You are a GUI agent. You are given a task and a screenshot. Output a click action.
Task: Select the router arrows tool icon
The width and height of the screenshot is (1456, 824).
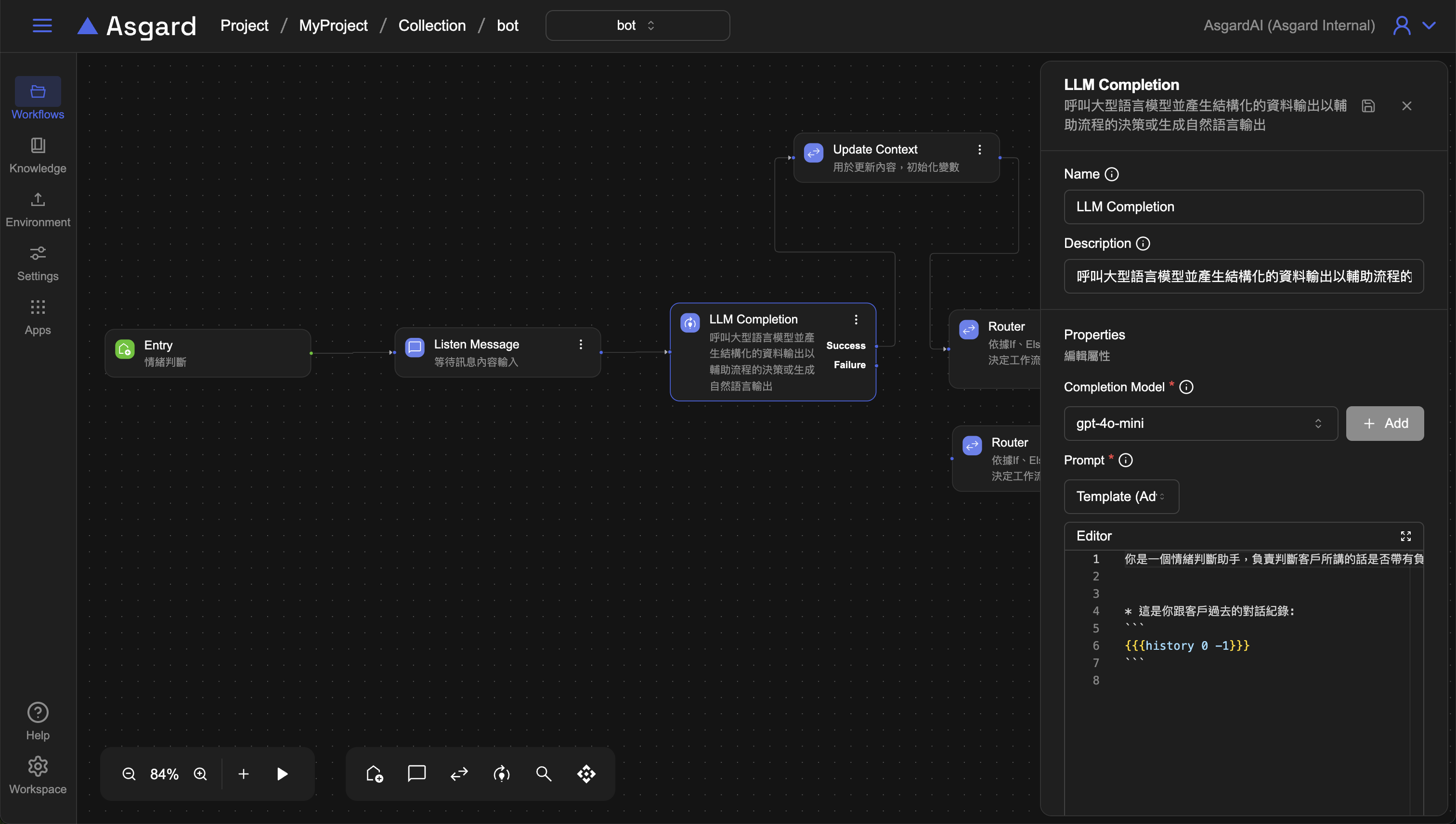point(459,773)
